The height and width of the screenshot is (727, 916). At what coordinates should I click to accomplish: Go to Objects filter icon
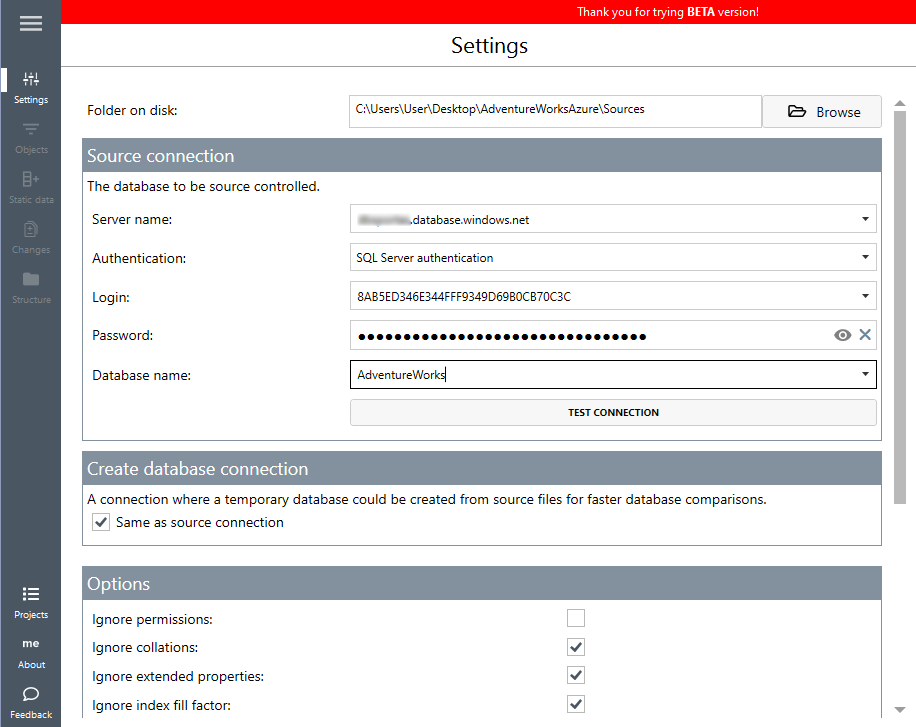(x=31, y=130)
